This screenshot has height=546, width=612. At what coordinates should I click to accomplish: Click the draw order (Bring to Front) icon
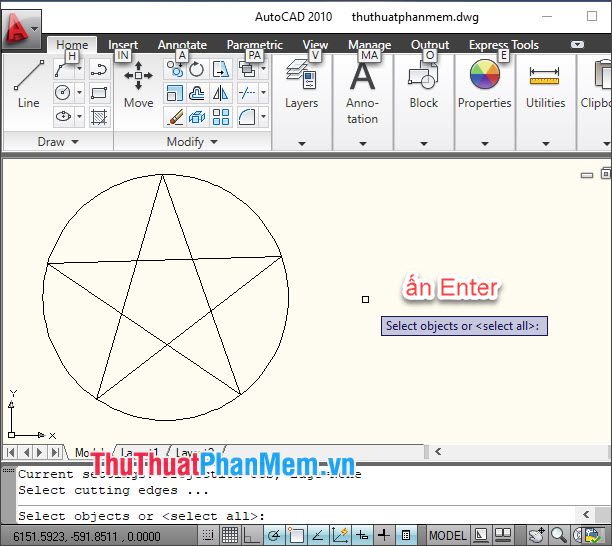pyautogui.click(x=247, y=70)
